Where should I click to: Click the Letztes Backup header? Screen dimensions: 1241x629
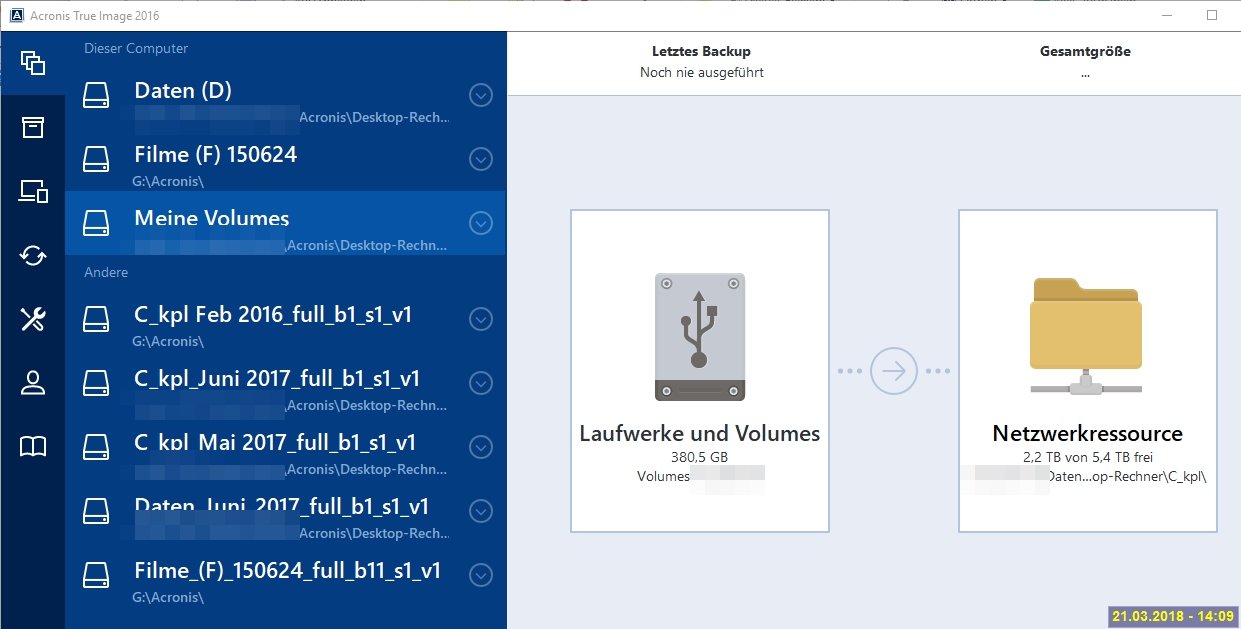702,51
